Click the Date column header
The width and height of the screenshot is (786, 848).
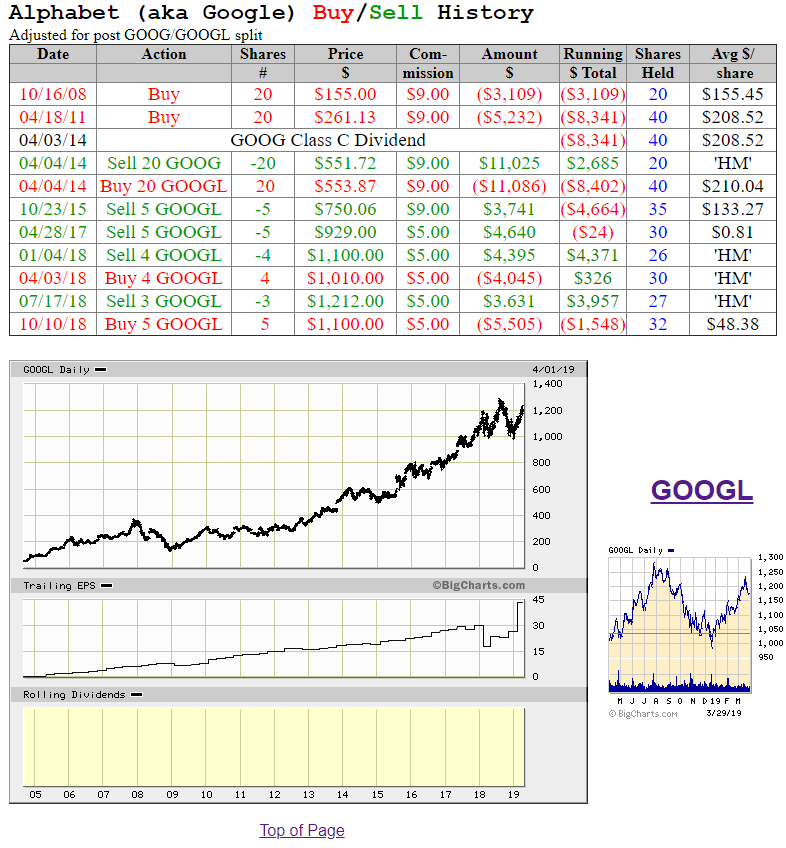pos(53,54)
